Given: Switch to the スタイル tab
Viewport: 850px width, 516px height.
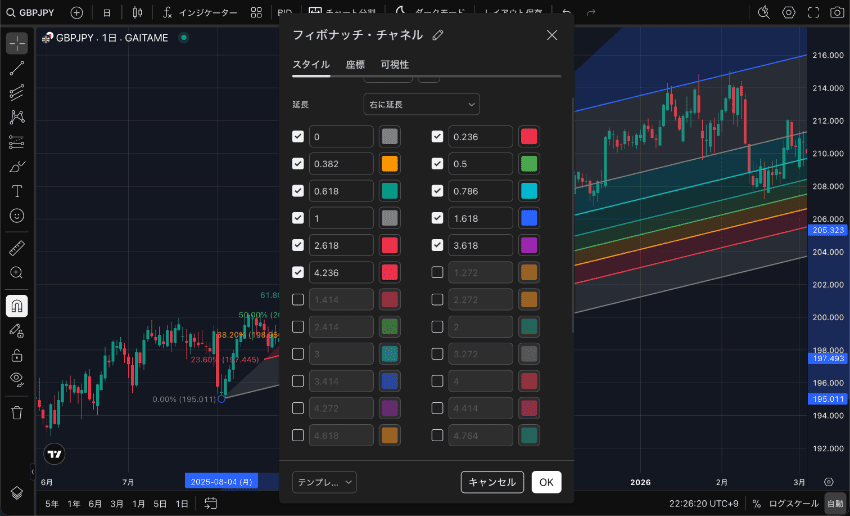Looking at the screenshot, I should click(x=311, y=64).
